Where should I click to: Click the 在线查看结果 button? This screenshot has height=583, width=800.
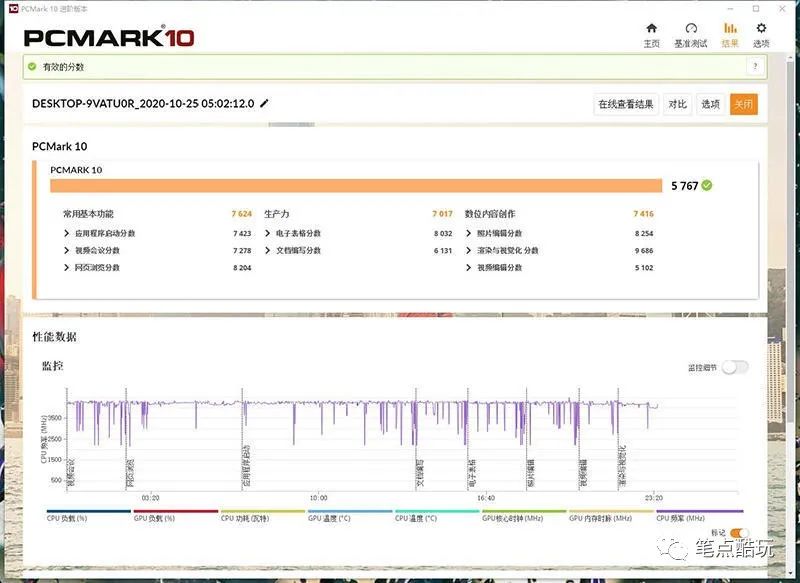tap(626, 105)
